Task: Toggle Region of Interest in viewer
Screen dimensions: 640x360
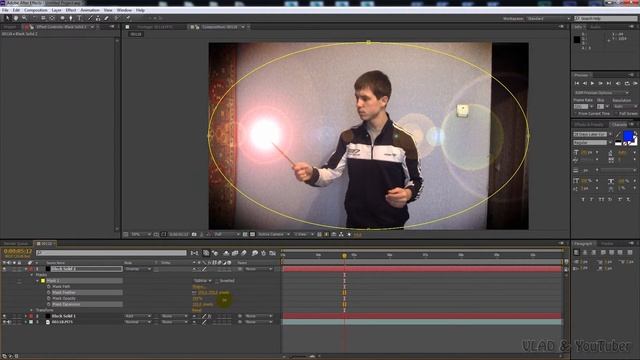Action: coord(245,234)
